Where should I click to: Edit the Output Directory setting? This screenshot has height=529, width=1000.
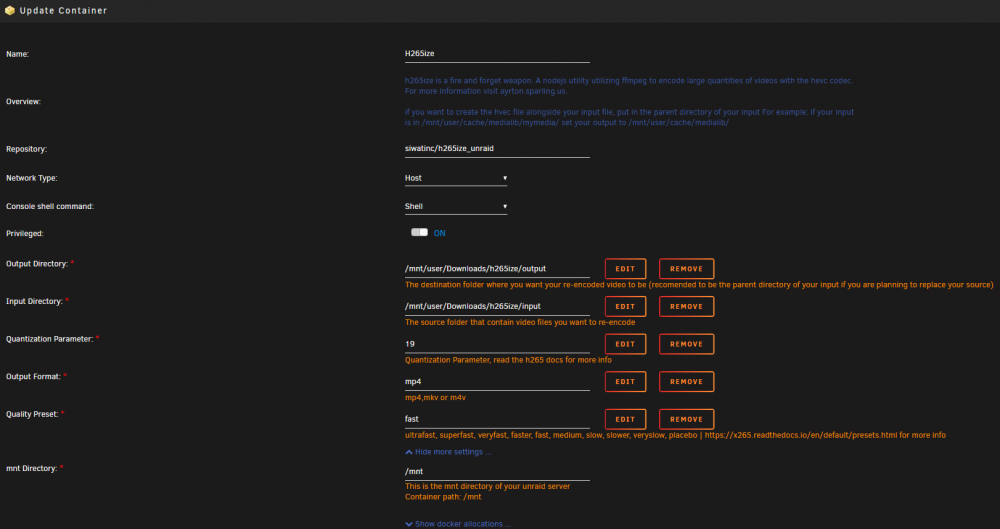(625, 269)
